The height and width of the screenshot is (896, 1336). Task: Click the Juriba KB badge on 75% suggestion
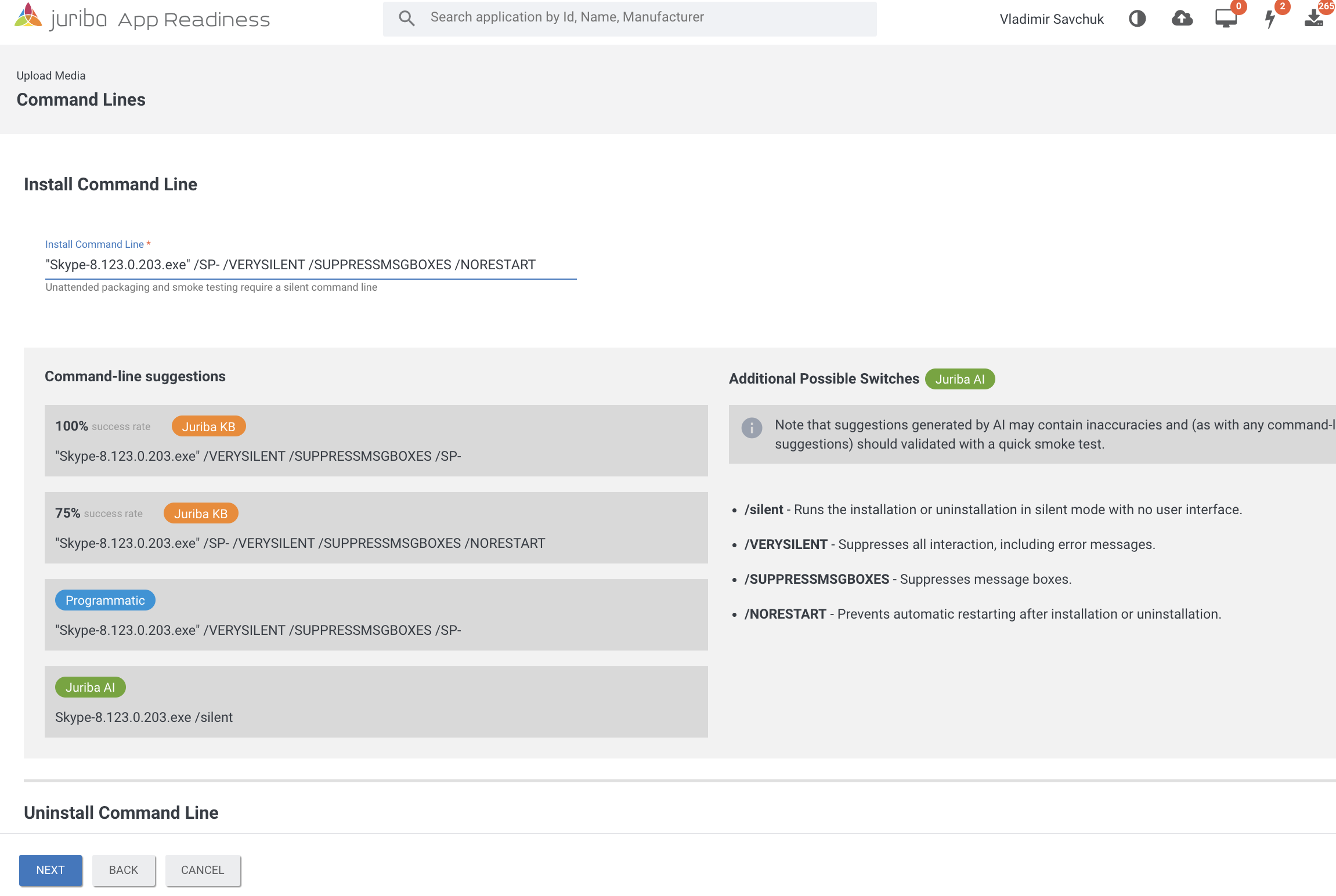(x=201, y=514)
